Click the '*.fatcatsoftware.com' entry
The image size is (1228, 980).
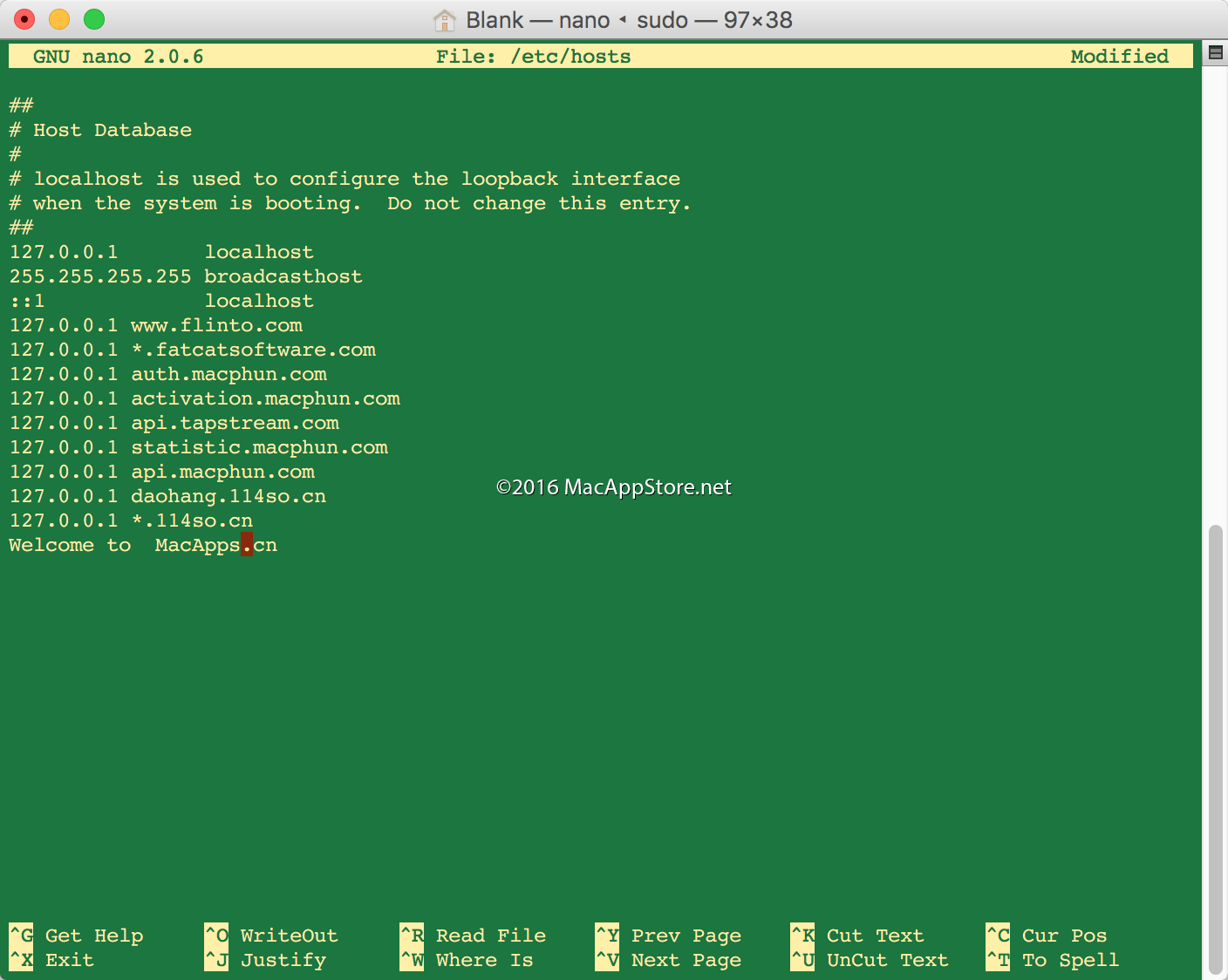click(193, 350)
